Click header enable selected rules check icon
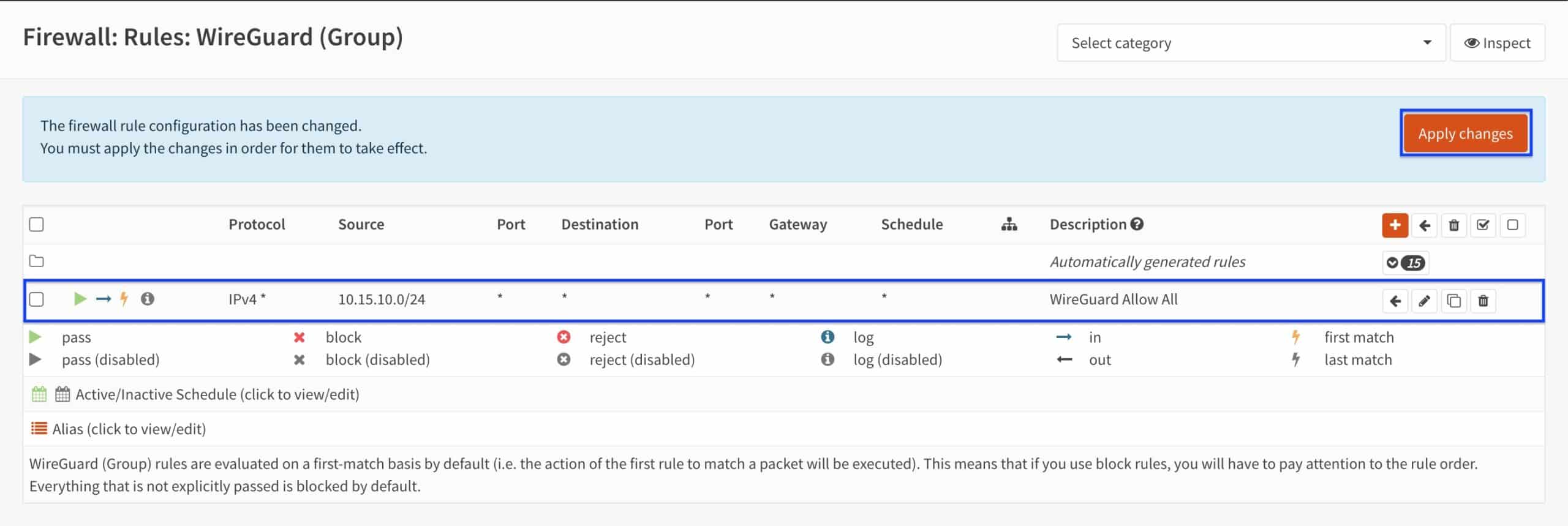 pos(1483,225)
